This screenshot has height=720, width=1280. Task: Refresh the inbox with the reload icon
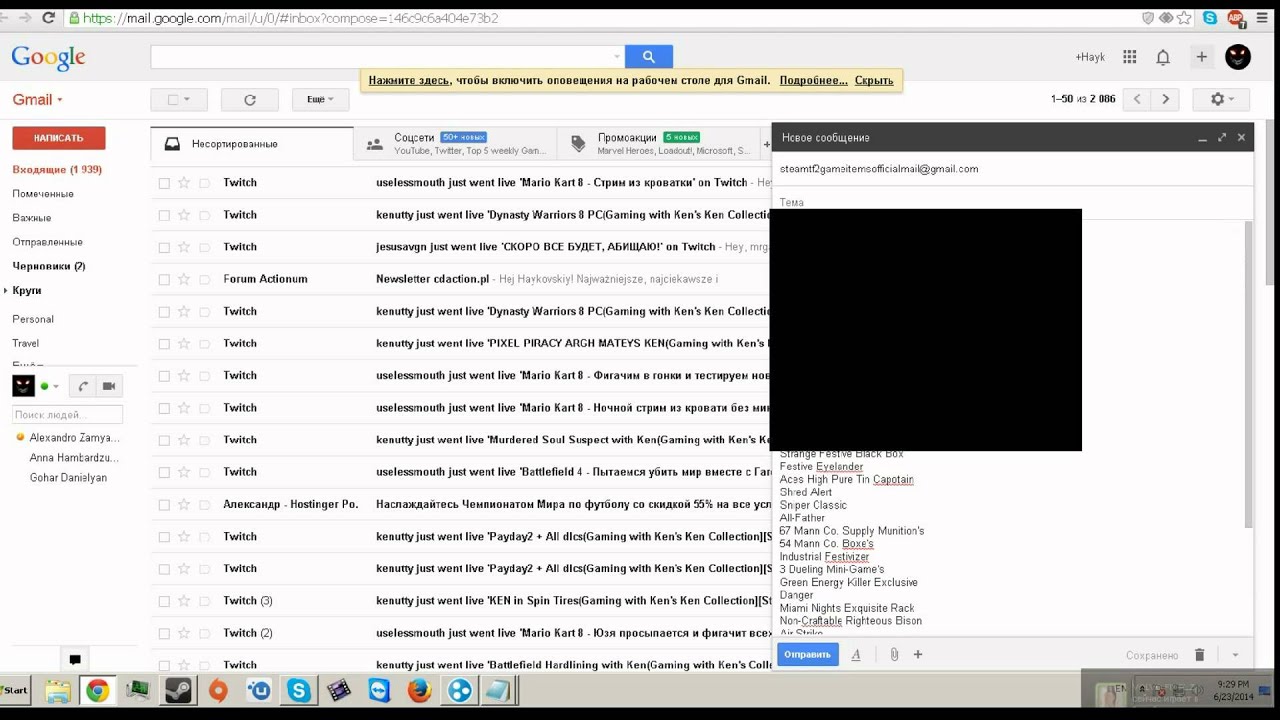point(250,100)
